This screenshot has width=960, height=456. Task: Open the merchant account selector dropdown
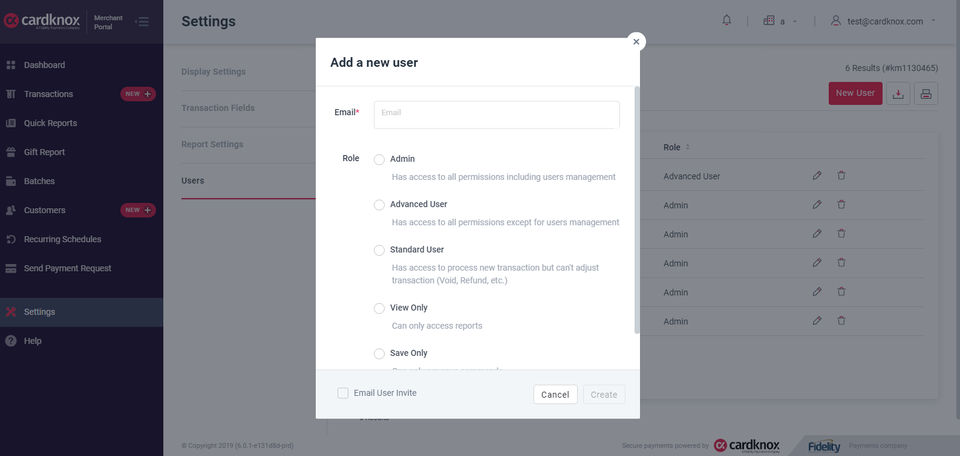click(x=780, y=21)
